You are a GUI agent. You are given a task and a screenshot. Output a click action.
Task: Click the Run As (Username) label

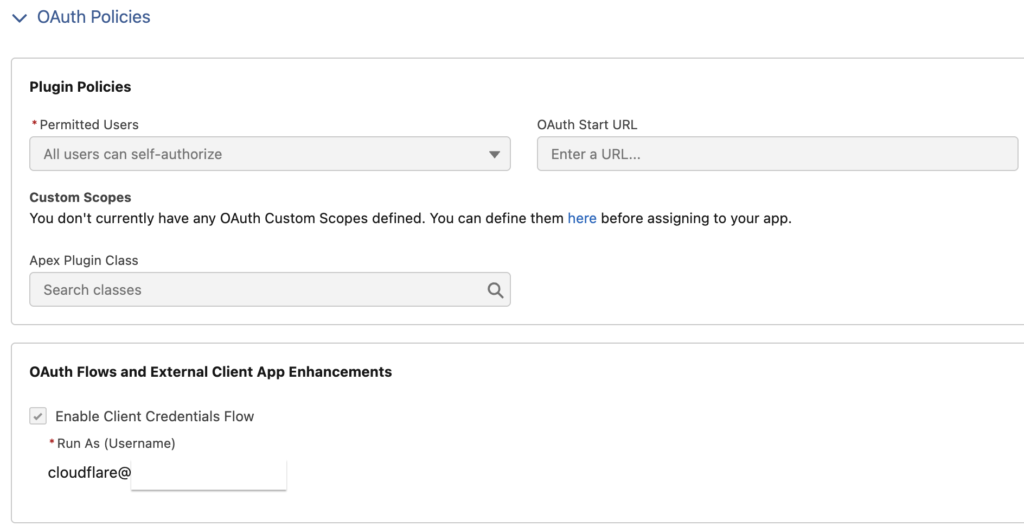coord(116,443)
